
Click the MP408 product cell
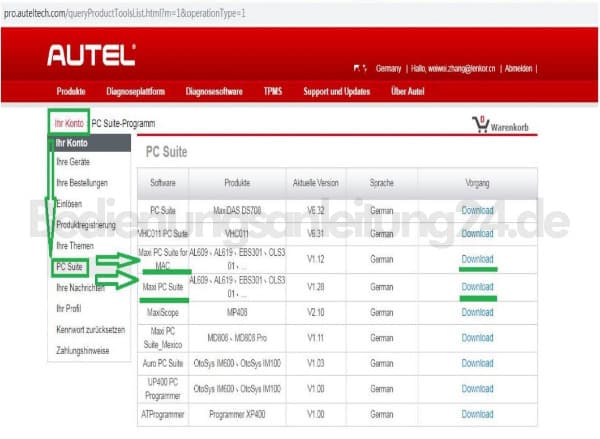click(x=237, y=312)
